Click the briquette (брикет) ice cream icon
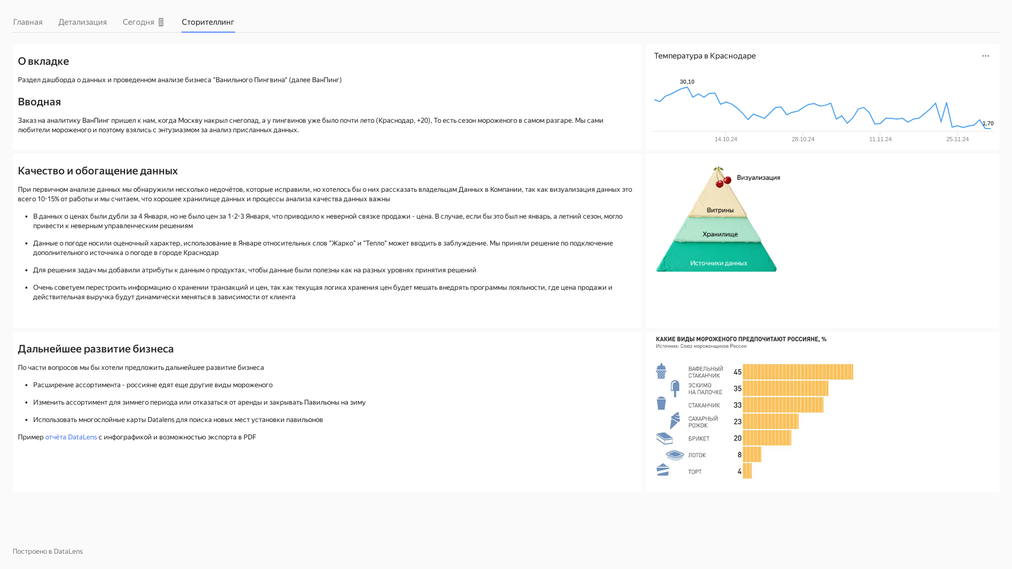 [x=665, y=438]
